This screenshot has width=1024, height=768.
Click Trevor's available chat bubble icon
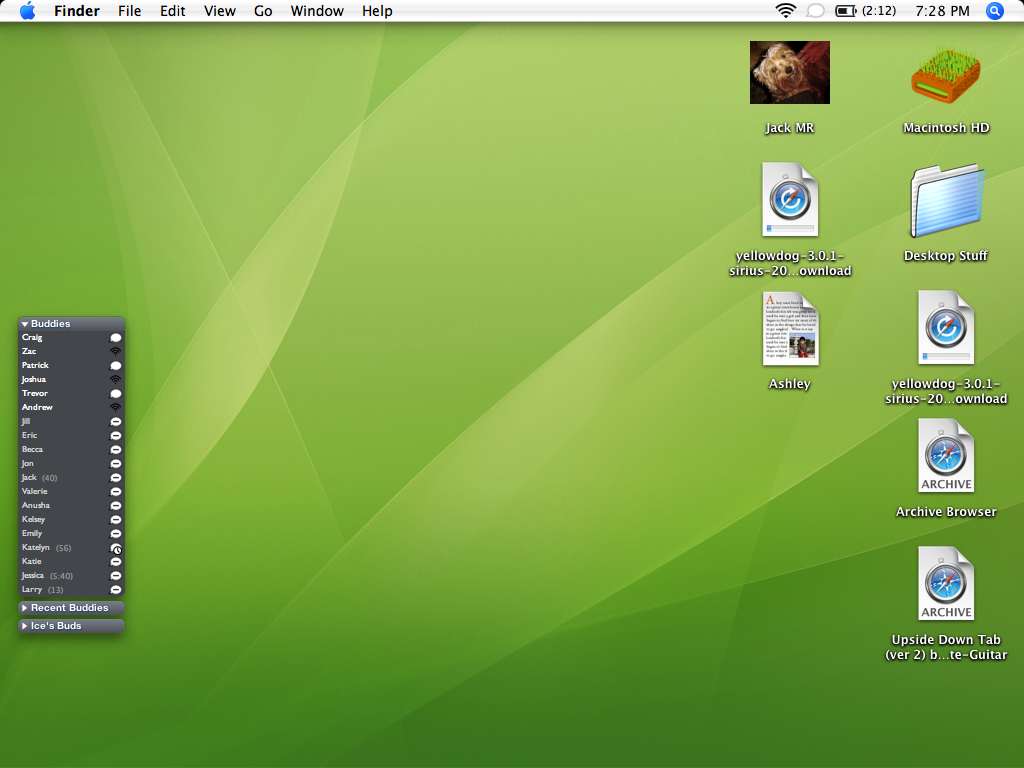[x=116, y=394]
